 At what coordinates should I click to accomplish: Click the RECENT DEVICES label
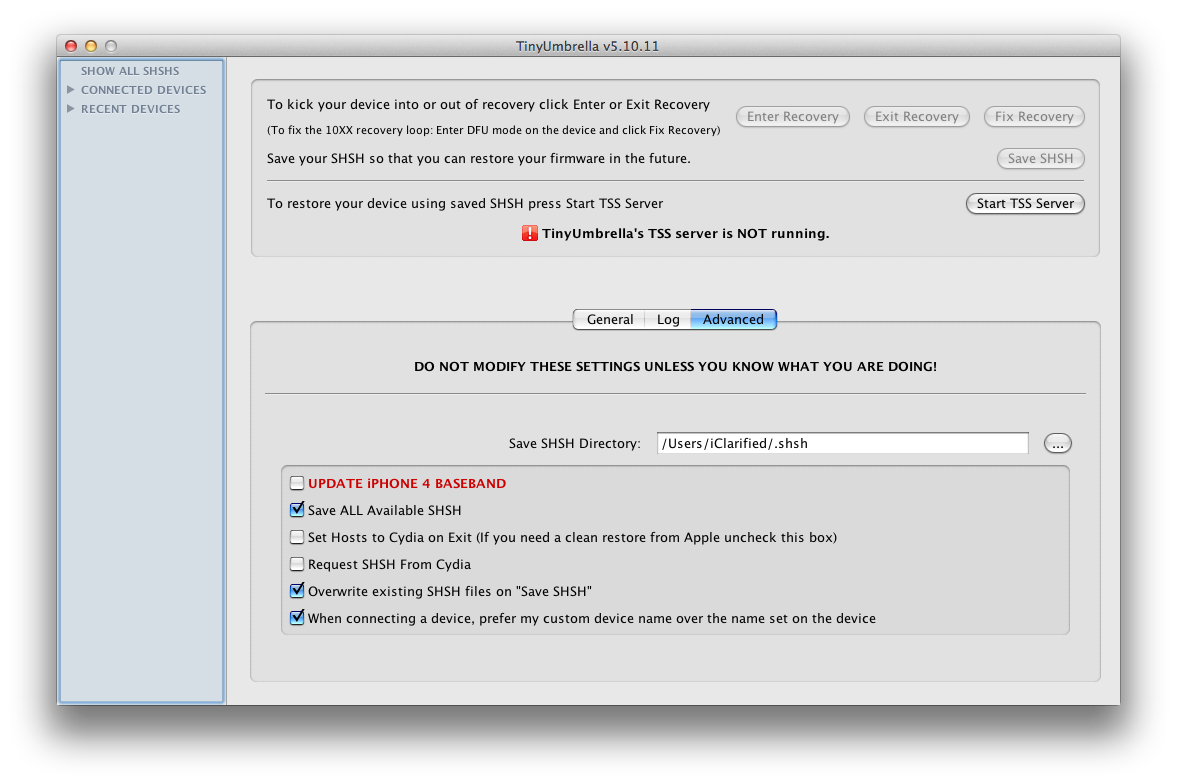click(x=131, y=109)
